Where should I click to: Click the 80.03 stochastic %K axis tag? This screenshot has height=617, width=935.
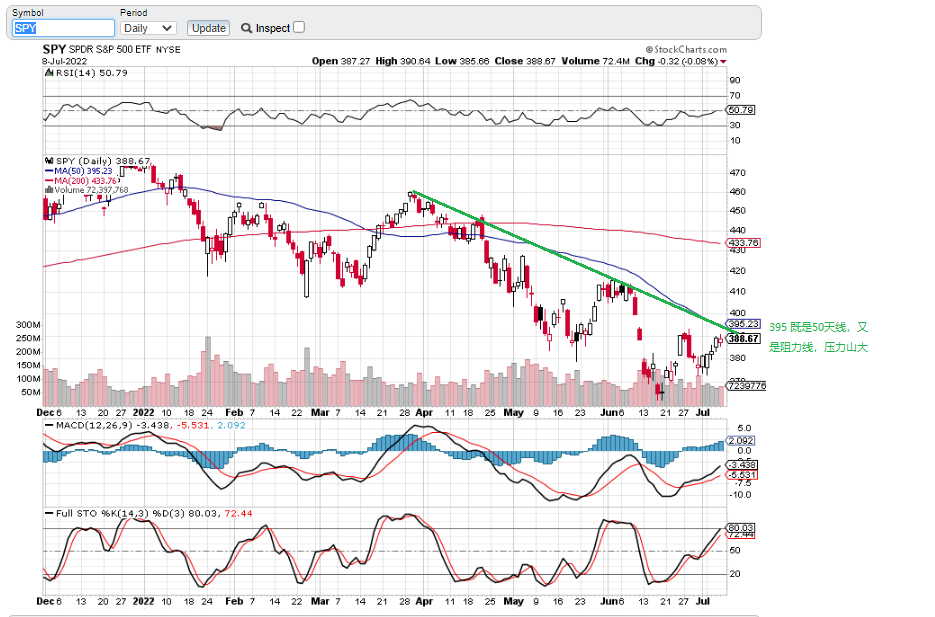741,527
